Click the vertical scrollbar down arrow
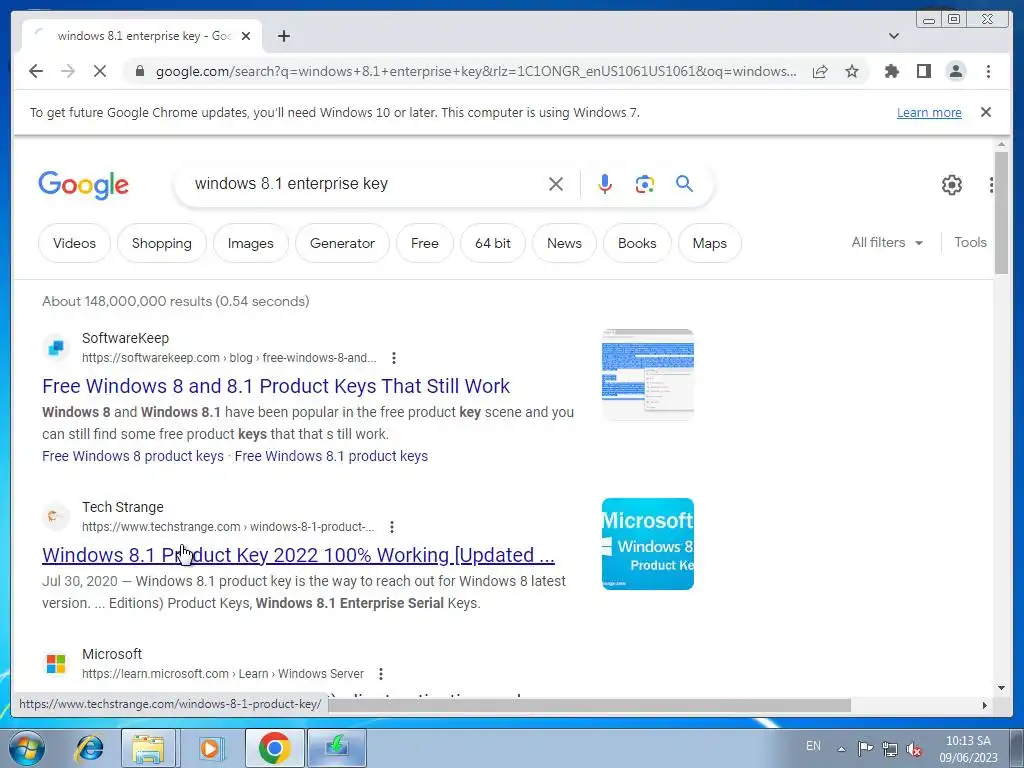This screenshot has width=1024, height=768. [x=1001, y=688]
